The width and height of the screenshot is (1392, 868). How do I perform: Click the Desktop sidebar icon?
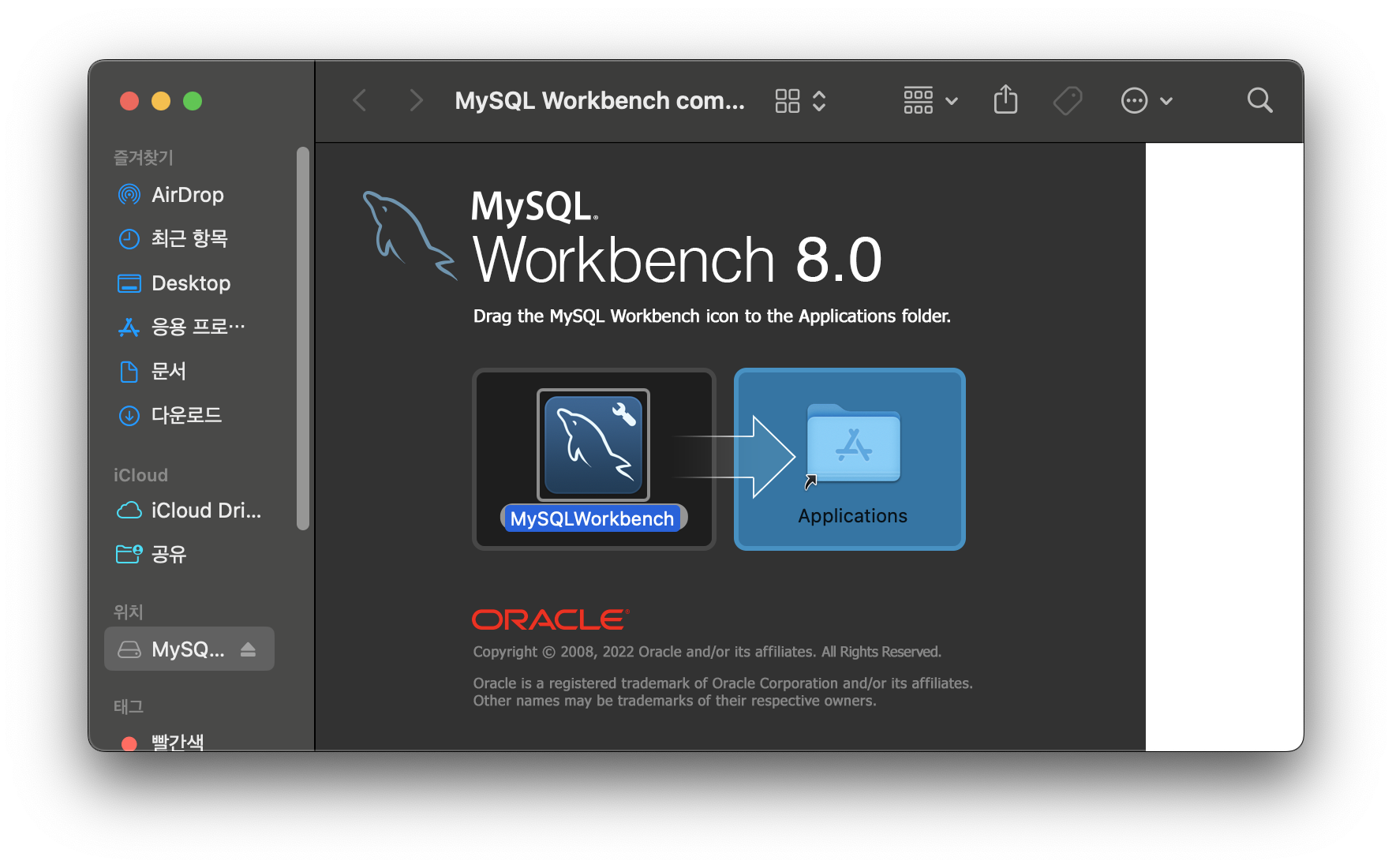tap(129, 283)
